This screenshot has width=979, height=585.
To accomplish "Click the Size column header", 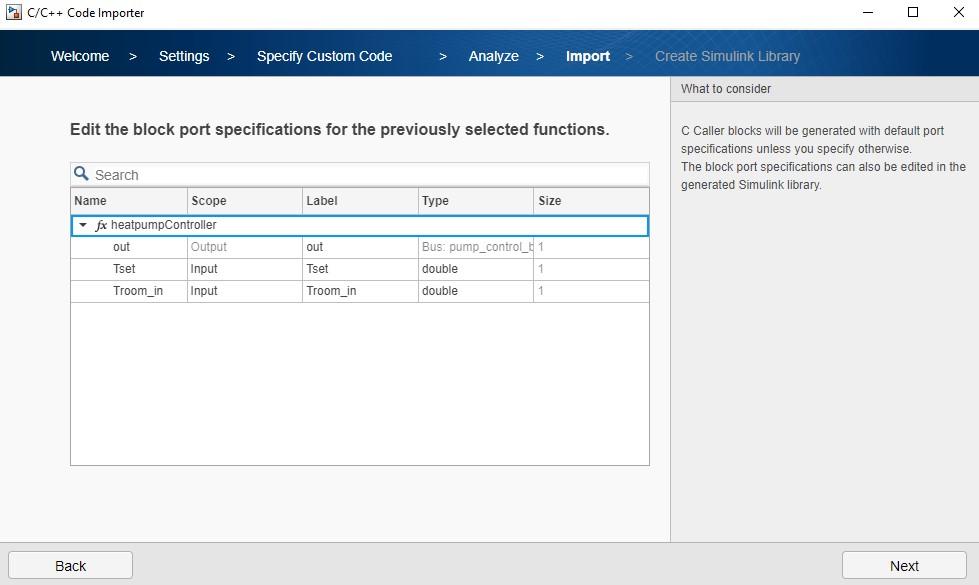I will [590, 201].
